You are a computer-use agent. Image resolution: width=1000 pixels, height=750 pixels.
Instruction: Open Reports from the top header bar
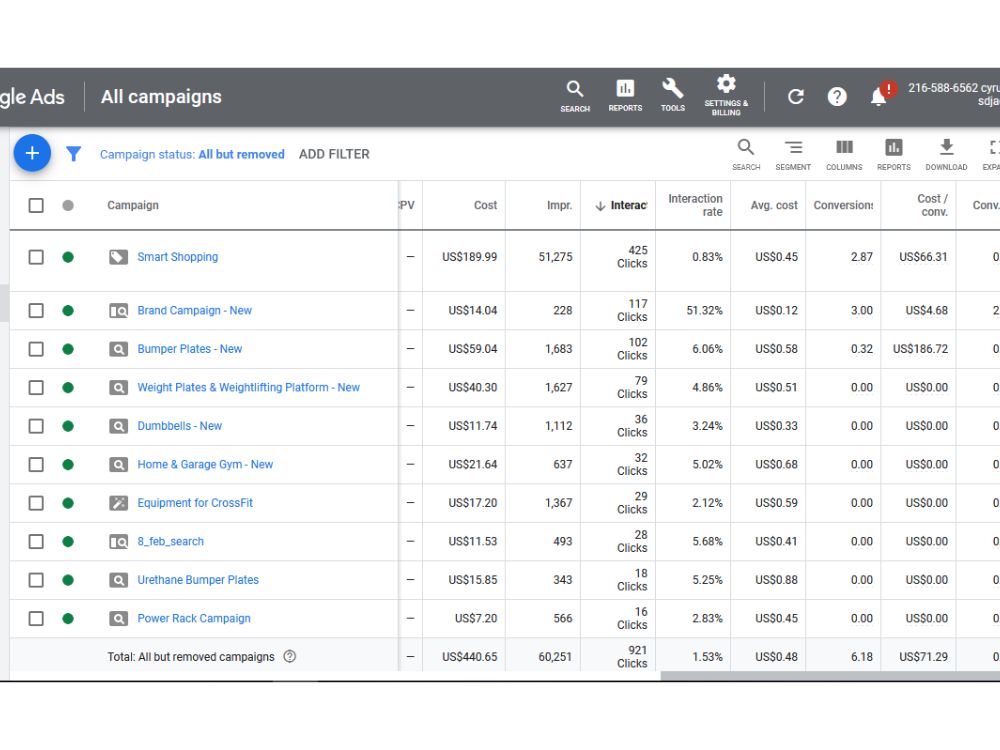pos(625,96)
